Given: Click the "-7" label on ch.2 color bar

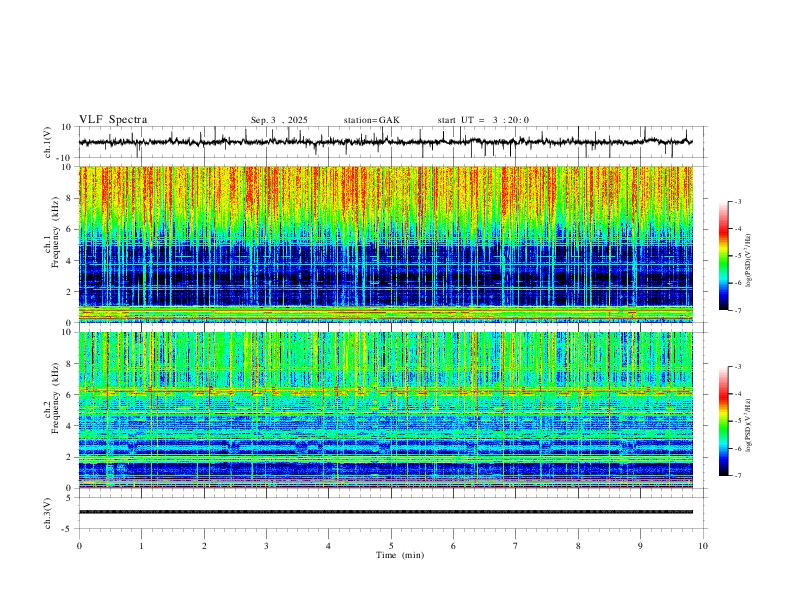Looking at the screenshot, I should [x=737, y=475].
